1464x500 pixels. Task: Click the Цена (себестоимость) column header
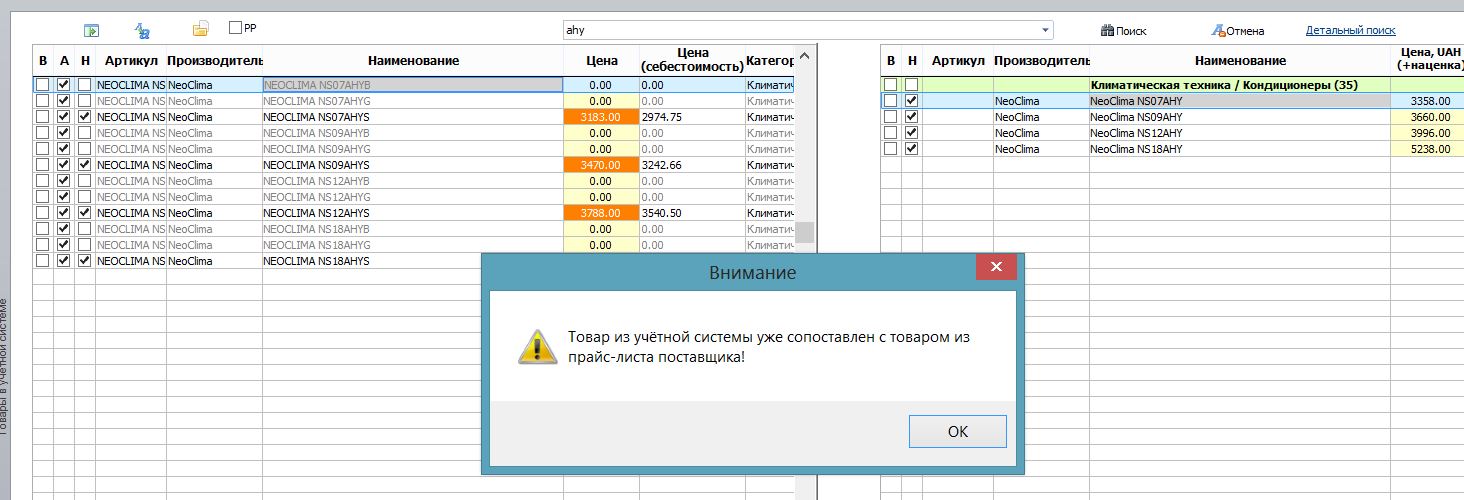click(692, 61)
